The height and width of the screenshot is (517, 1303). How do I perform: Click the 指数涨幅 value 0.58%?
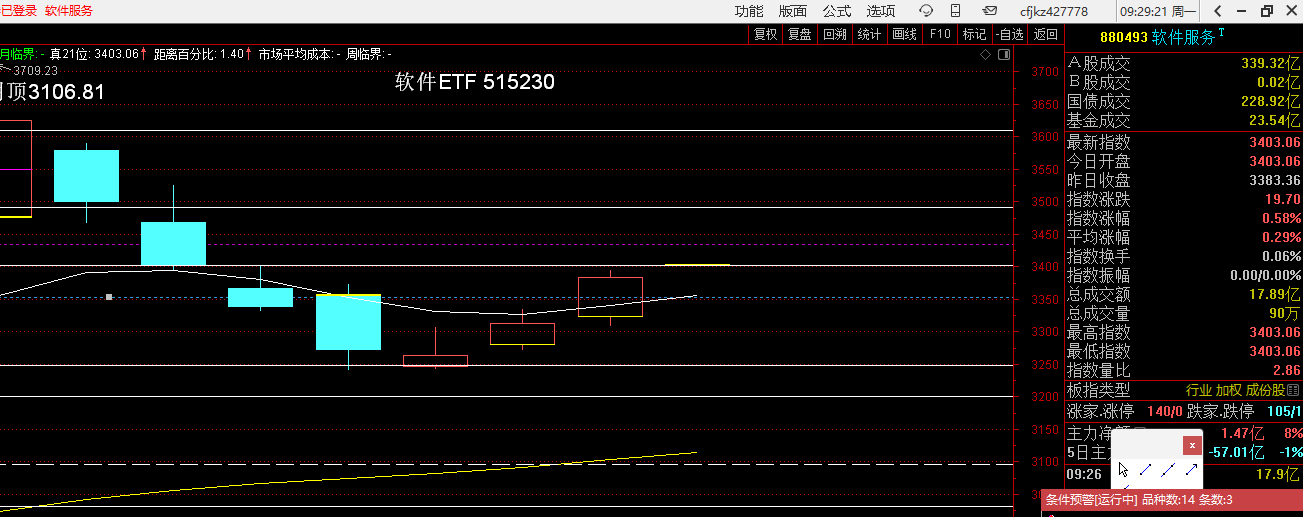pyautogui.click(x=1281, y=218)
